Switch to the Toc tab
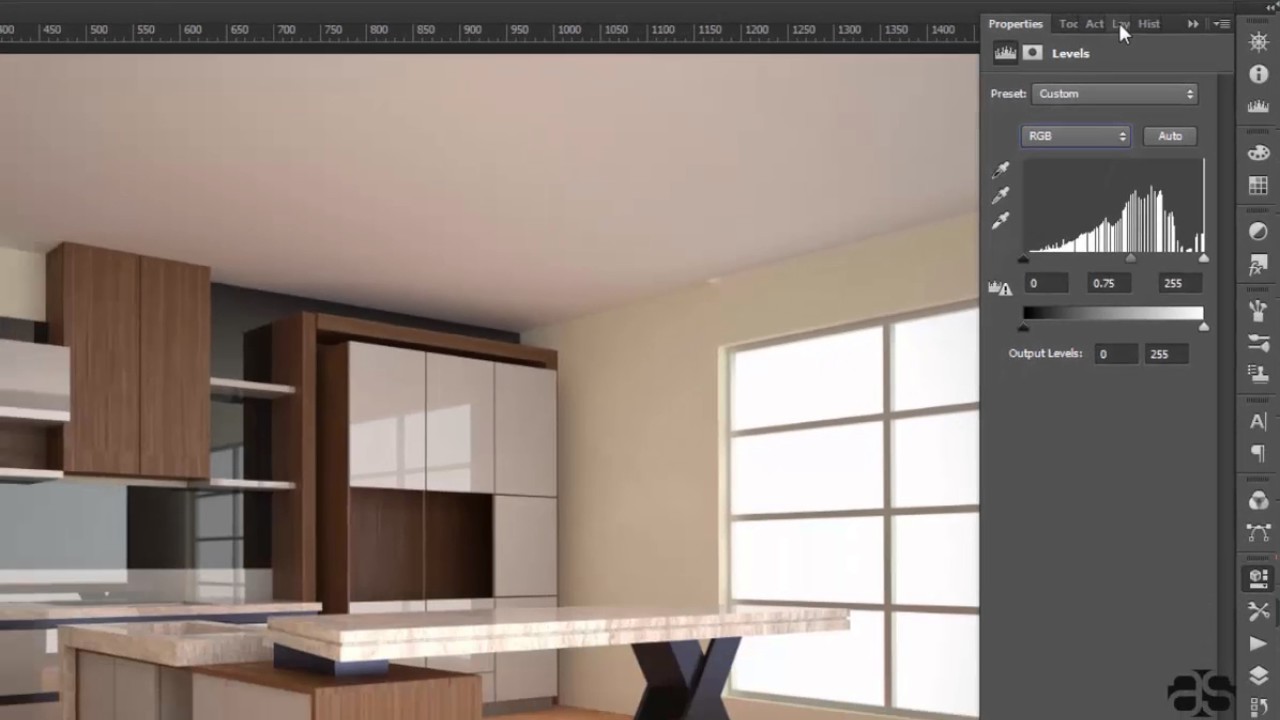This screenshot has width=1280, height=720. [x=1068, y=24]
